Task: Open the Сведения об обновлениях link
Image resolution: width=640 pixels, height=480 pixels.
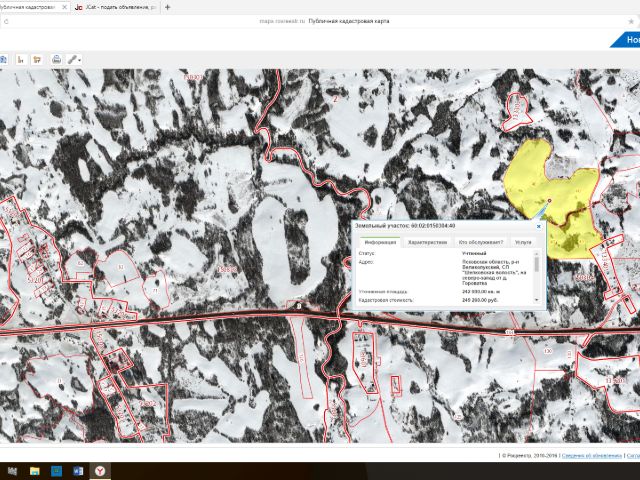Action: 591,456
